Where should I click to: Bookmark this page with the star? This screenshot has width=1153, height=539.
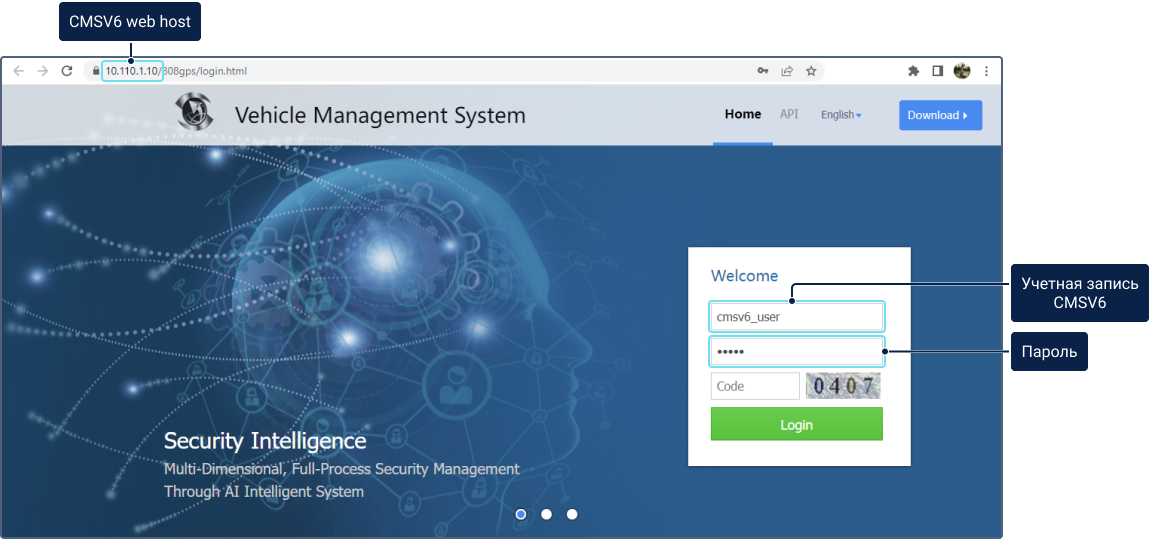[811, 71]
